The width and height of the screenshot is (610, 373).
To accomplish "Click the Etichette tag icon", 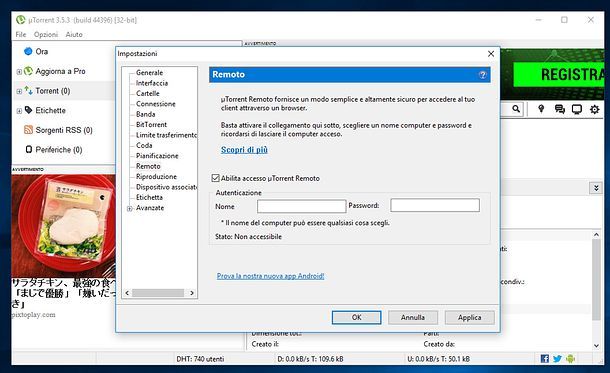I will pyautogui.click(x=28, y=110).
